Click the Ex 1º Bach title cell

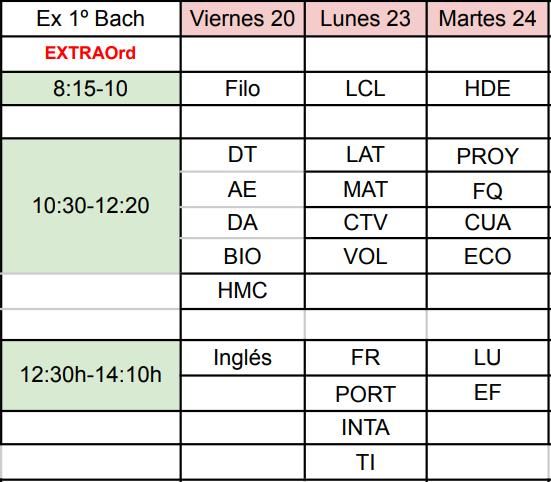pos(91,18)
